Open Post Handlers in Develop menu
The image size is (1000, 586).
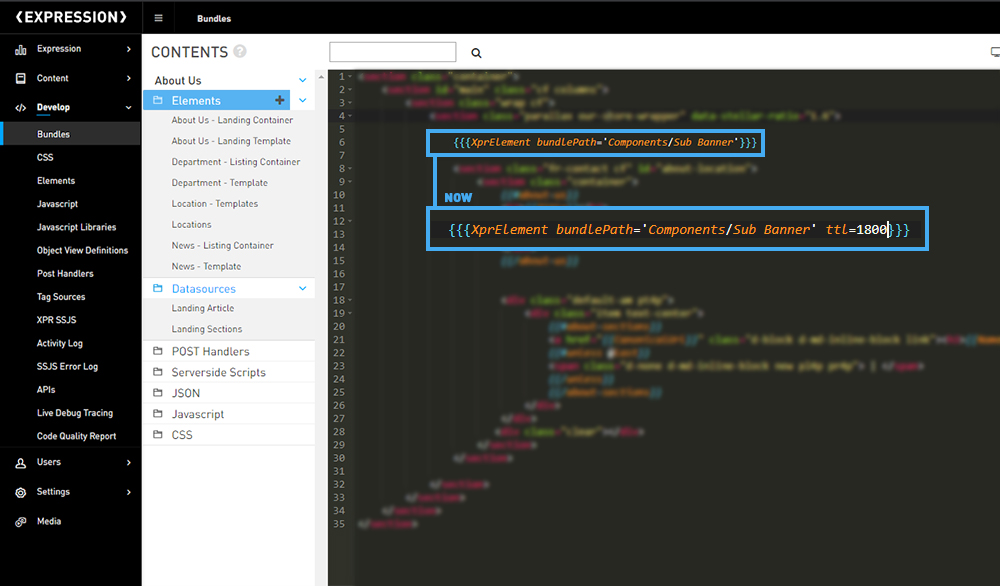[x=65, y=274]
